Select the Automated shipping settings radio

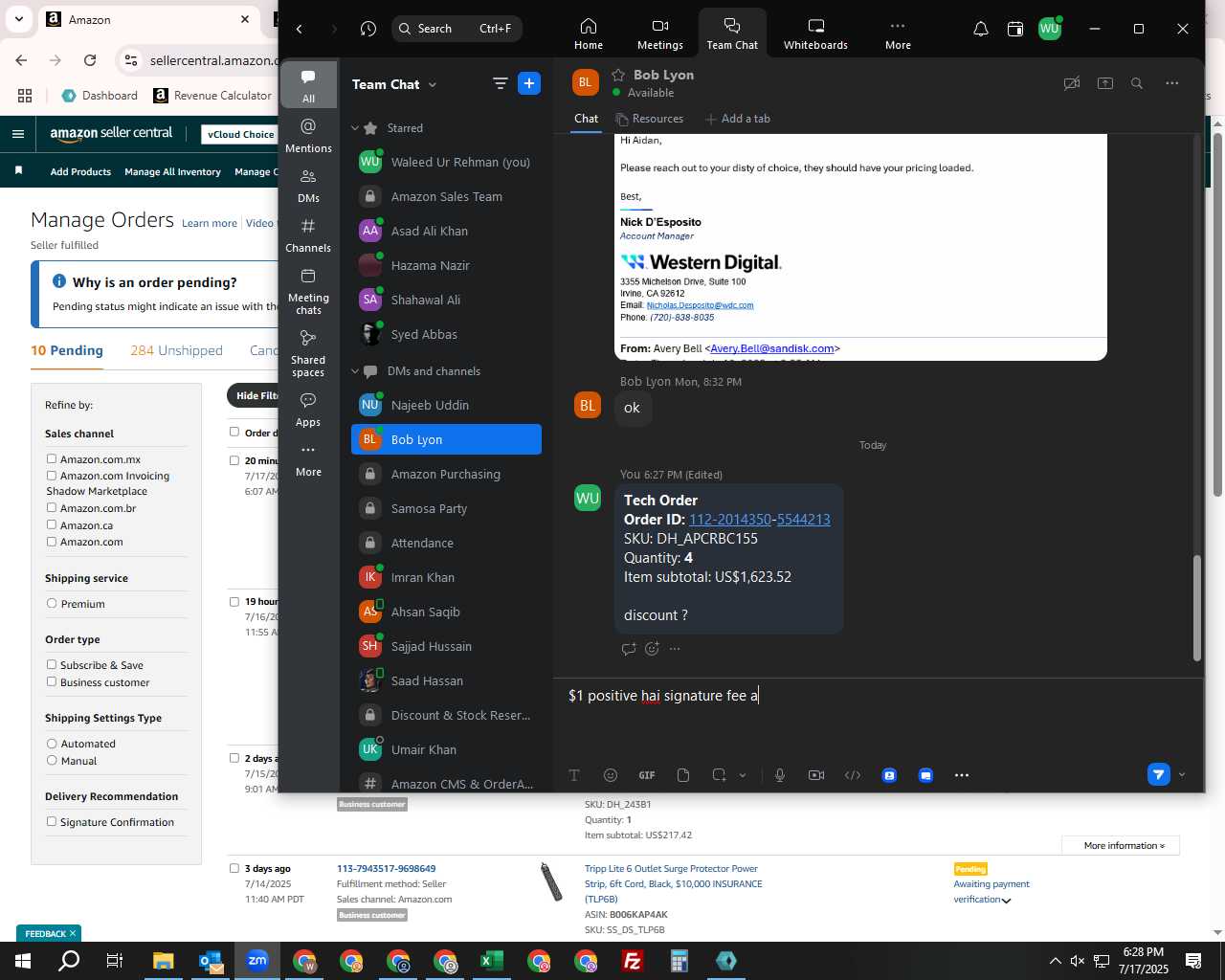[52, 744]
